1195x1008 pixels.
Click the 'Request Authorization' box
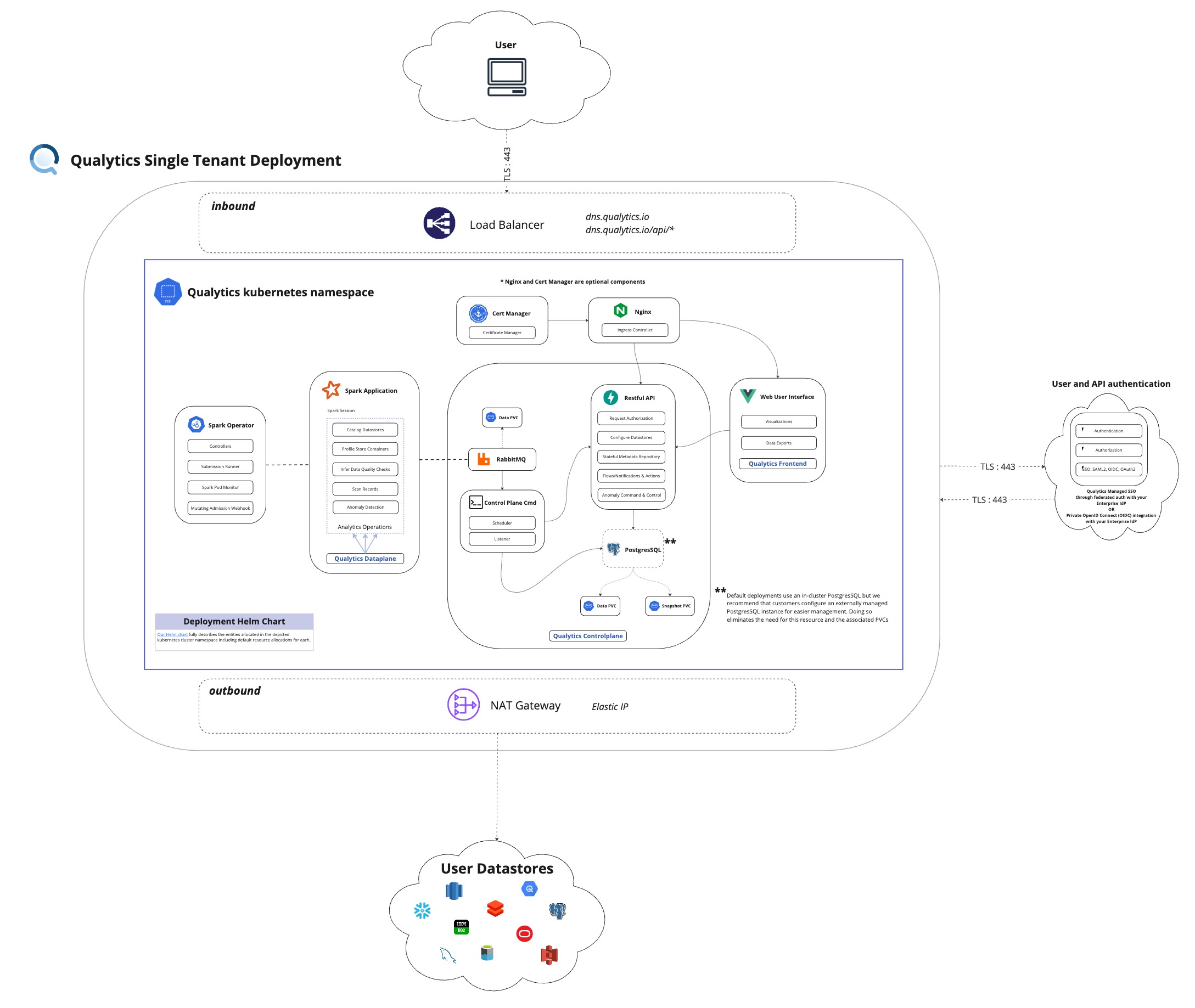coord(631,418)
